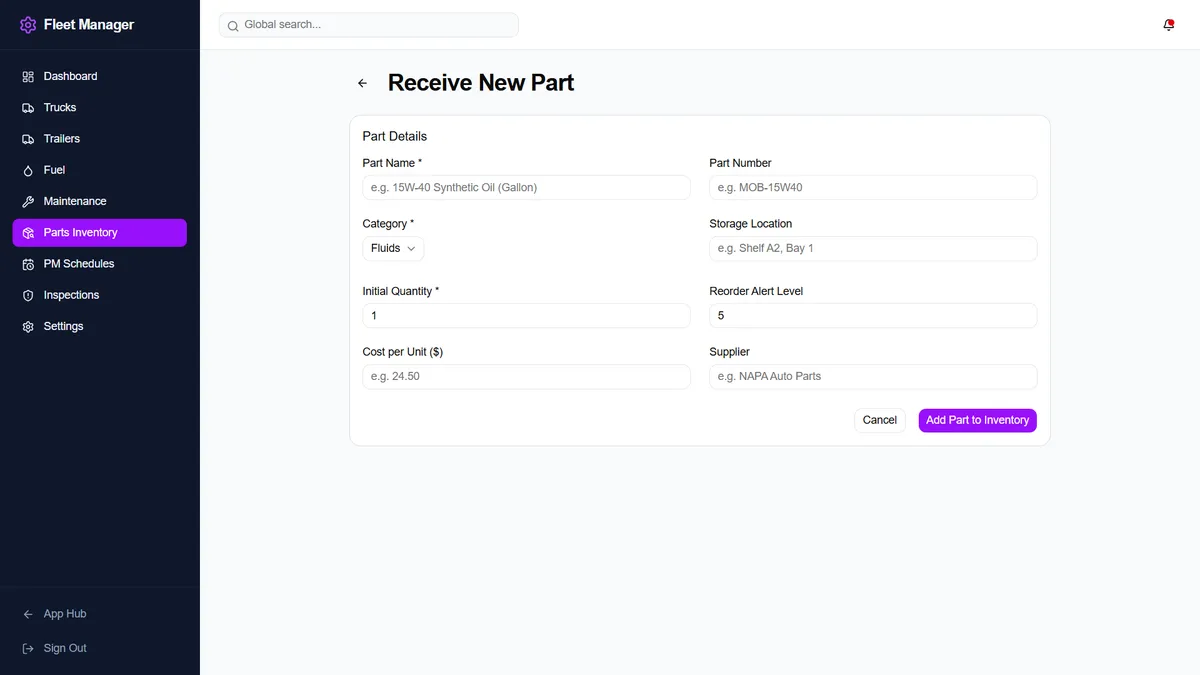Click the Initial Quantity * label
This screenshot has height=675, width=1200.
[400, 291]
